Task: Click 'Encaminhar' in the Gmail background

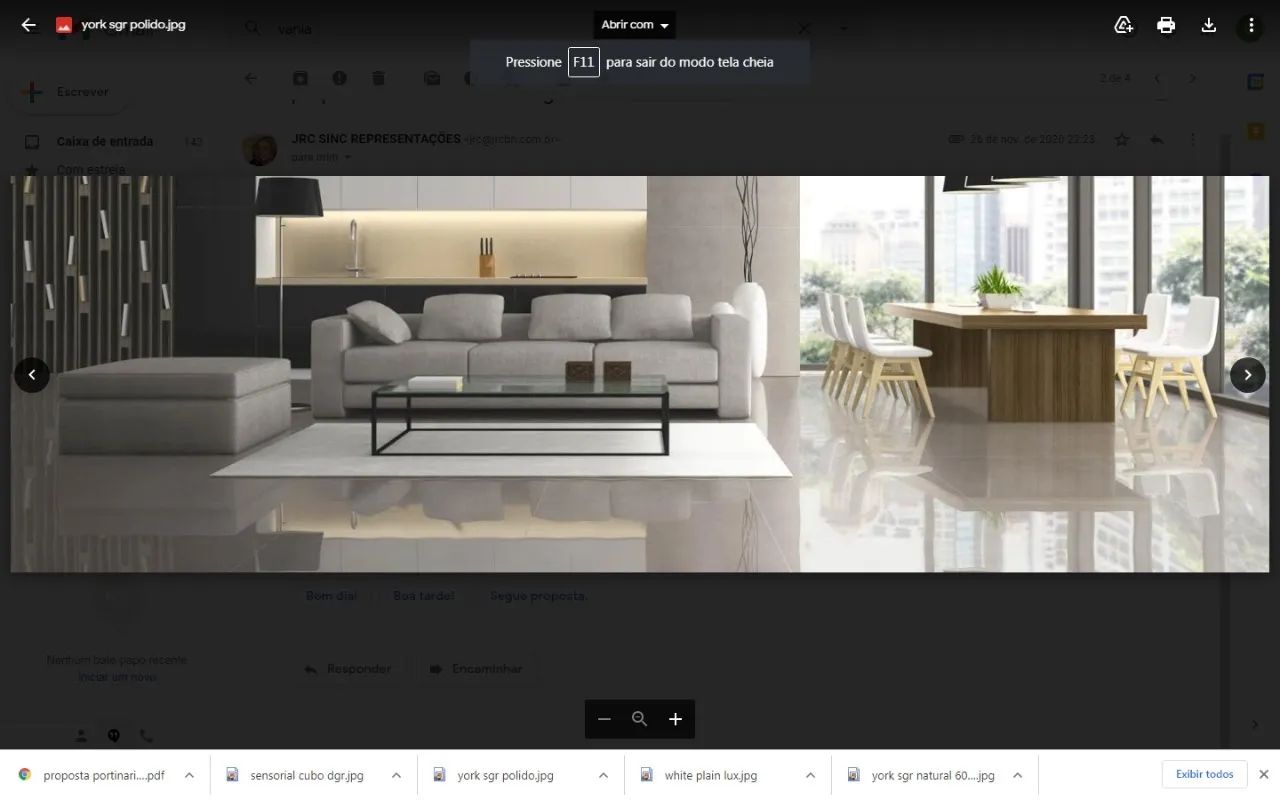Action: pyautogui.click(x=476, y=668)
